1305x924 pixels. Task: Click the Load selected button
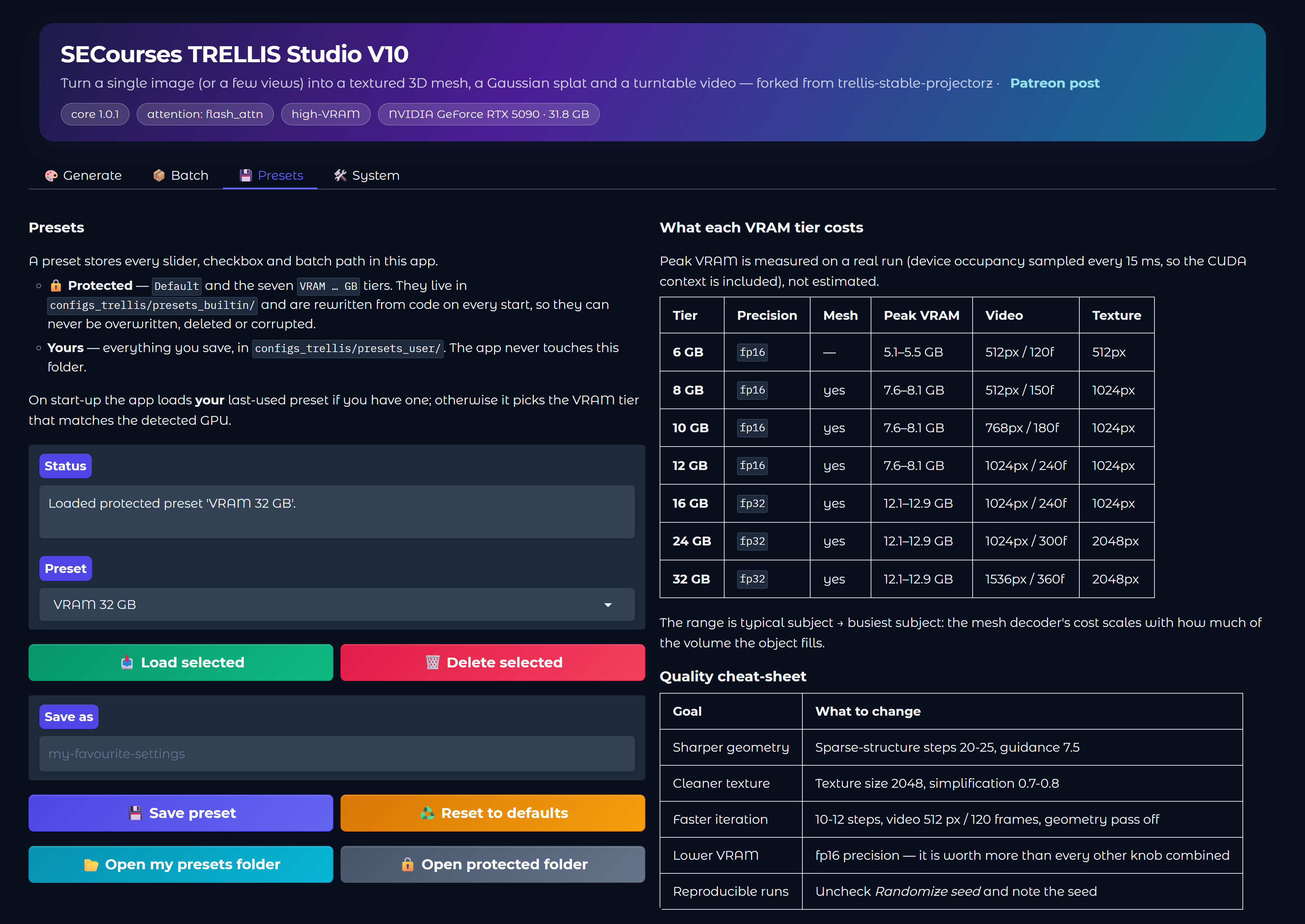pos(181,662)
